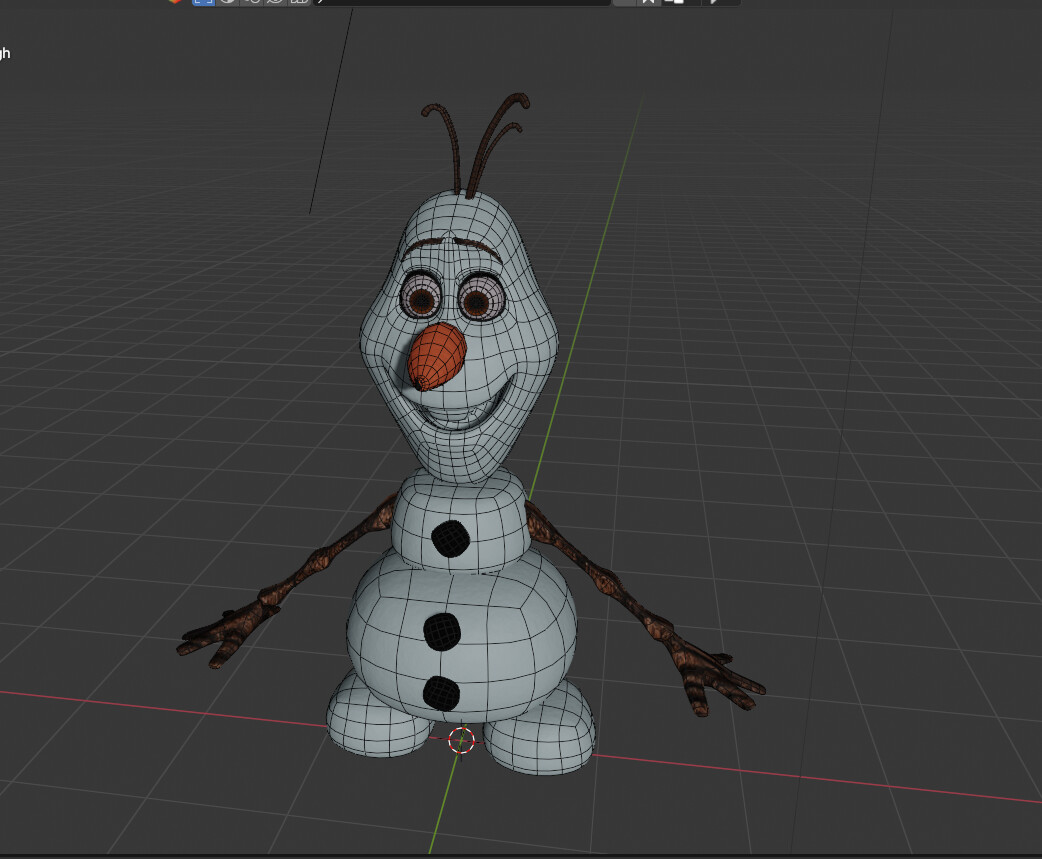Expand the collapsed header via its arrow
1042x859 pixels.
[322, 4]
